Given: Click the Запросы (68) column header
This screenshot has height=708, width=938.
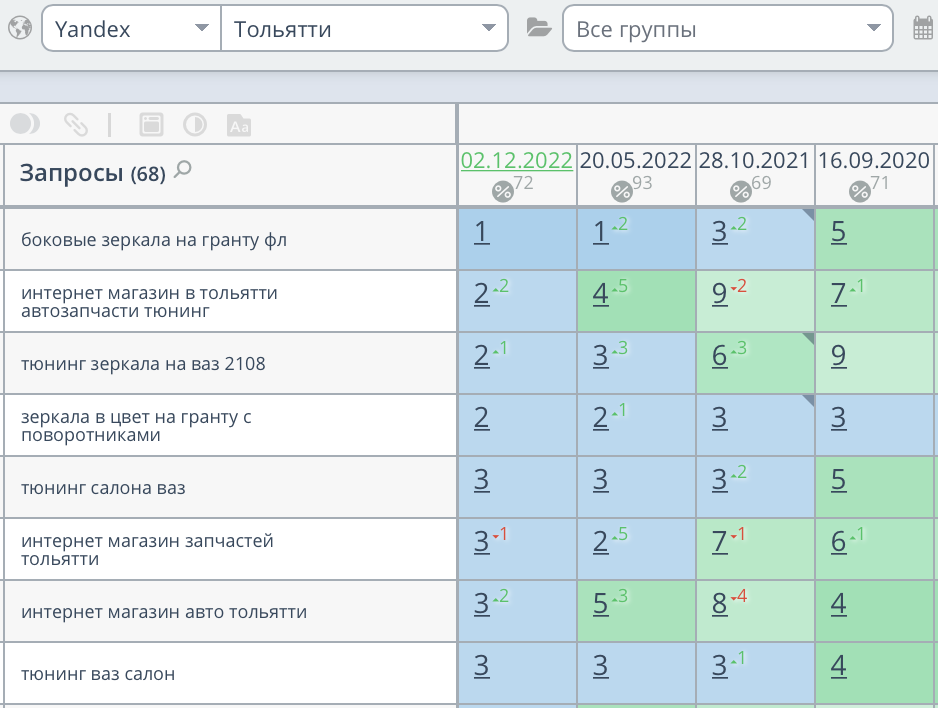Looking at the screenshot, I should pos(93,173).
